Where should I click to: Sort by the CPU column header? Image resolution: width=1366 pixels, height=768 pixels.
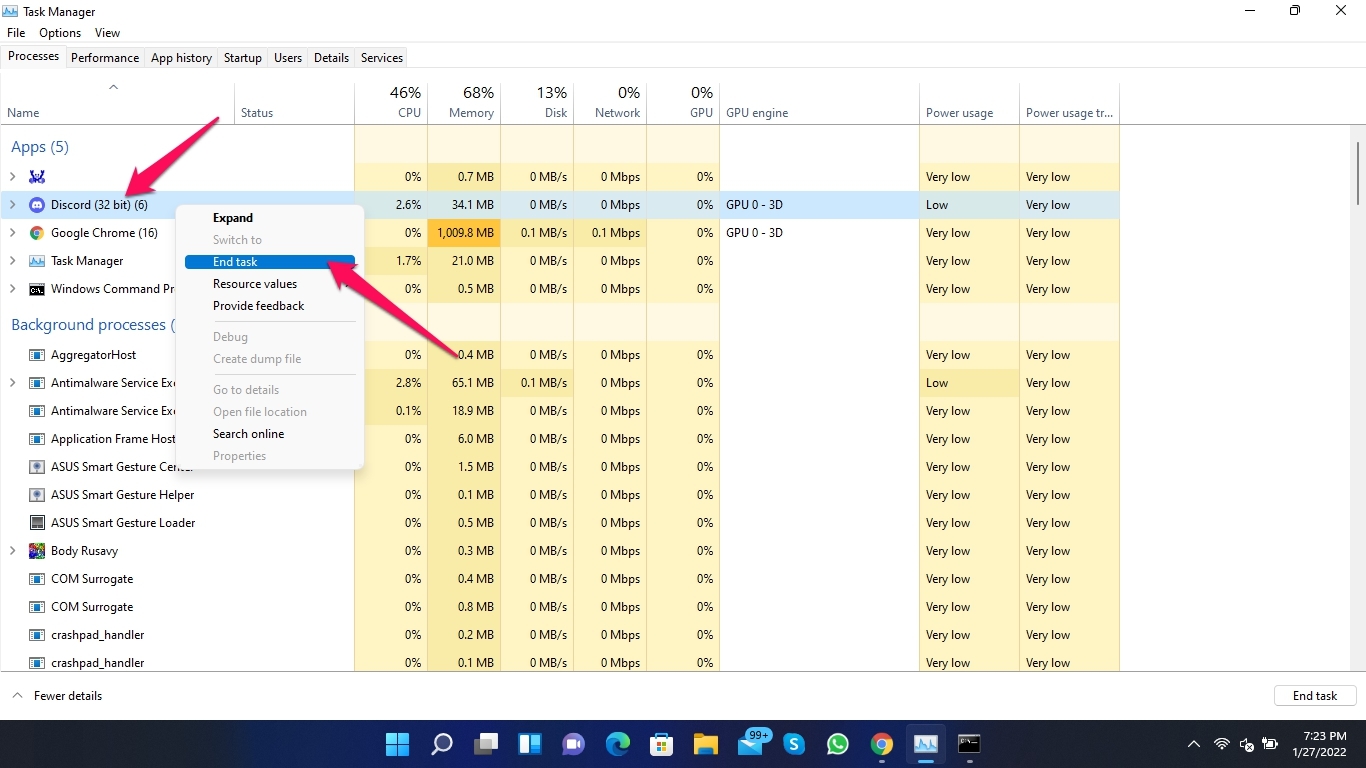(x=391, y=101)
